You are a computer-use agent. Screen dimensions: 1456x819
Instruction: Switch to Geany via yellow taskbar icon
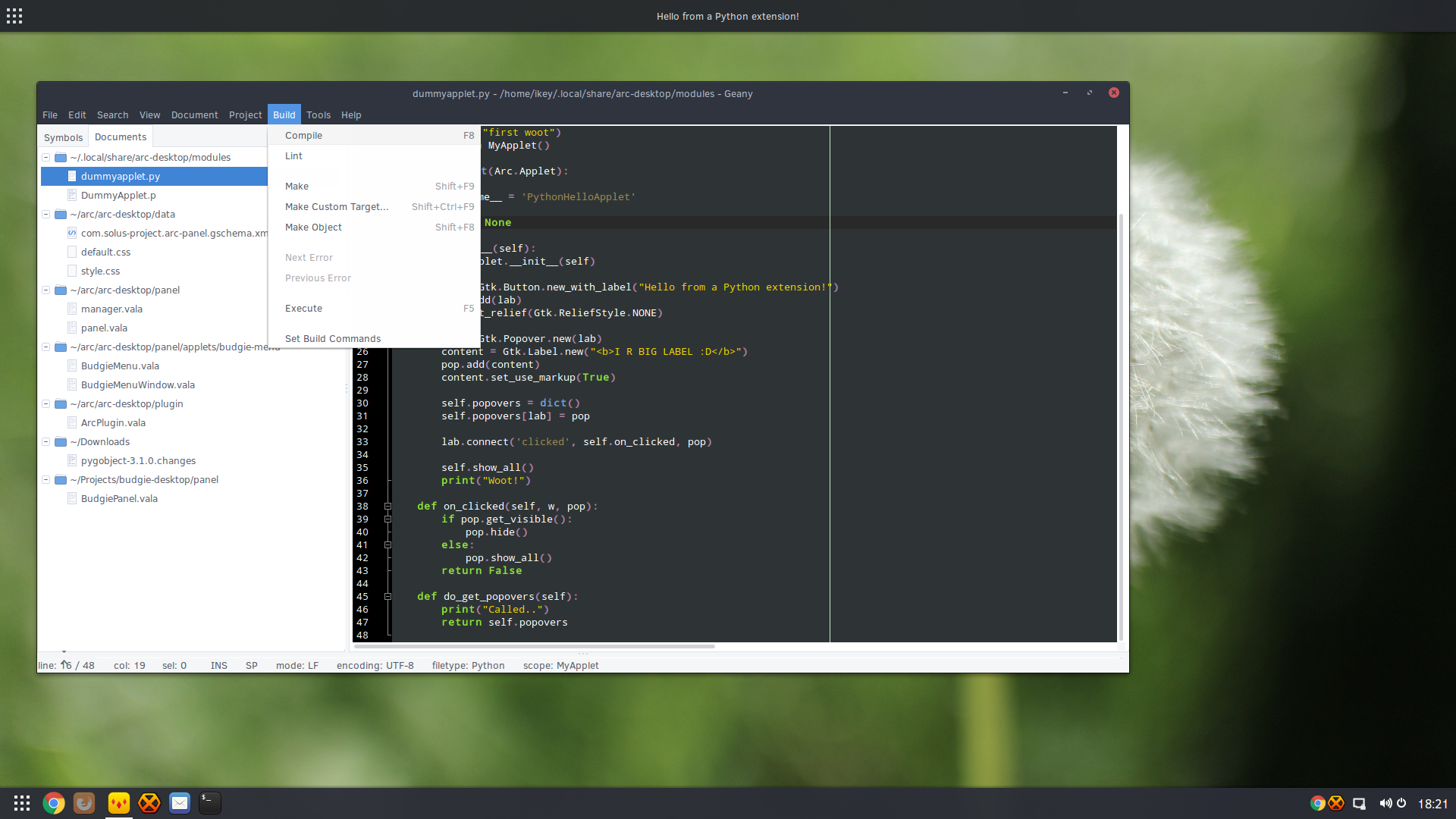118,803
